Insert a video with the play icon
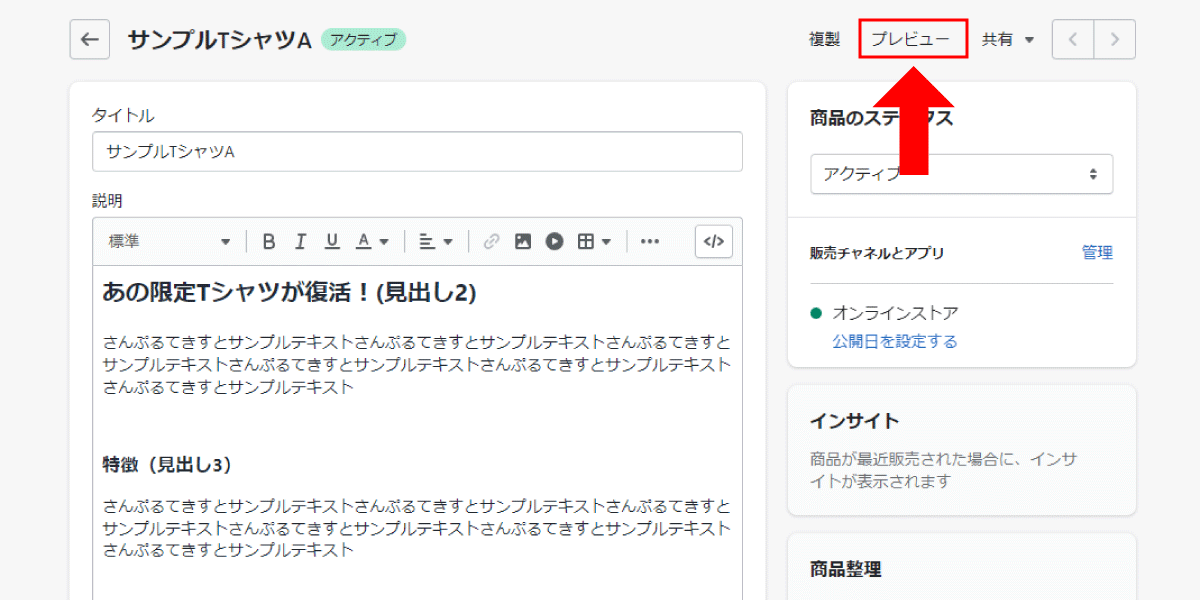The height and width of the screenshot is (600, 1200). tap(555, 241)
